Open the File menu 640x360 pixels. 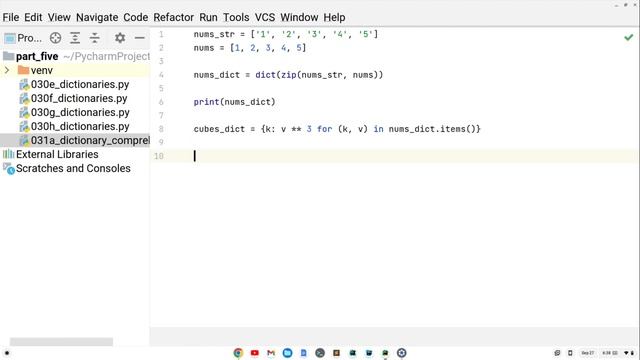[11, 18]
